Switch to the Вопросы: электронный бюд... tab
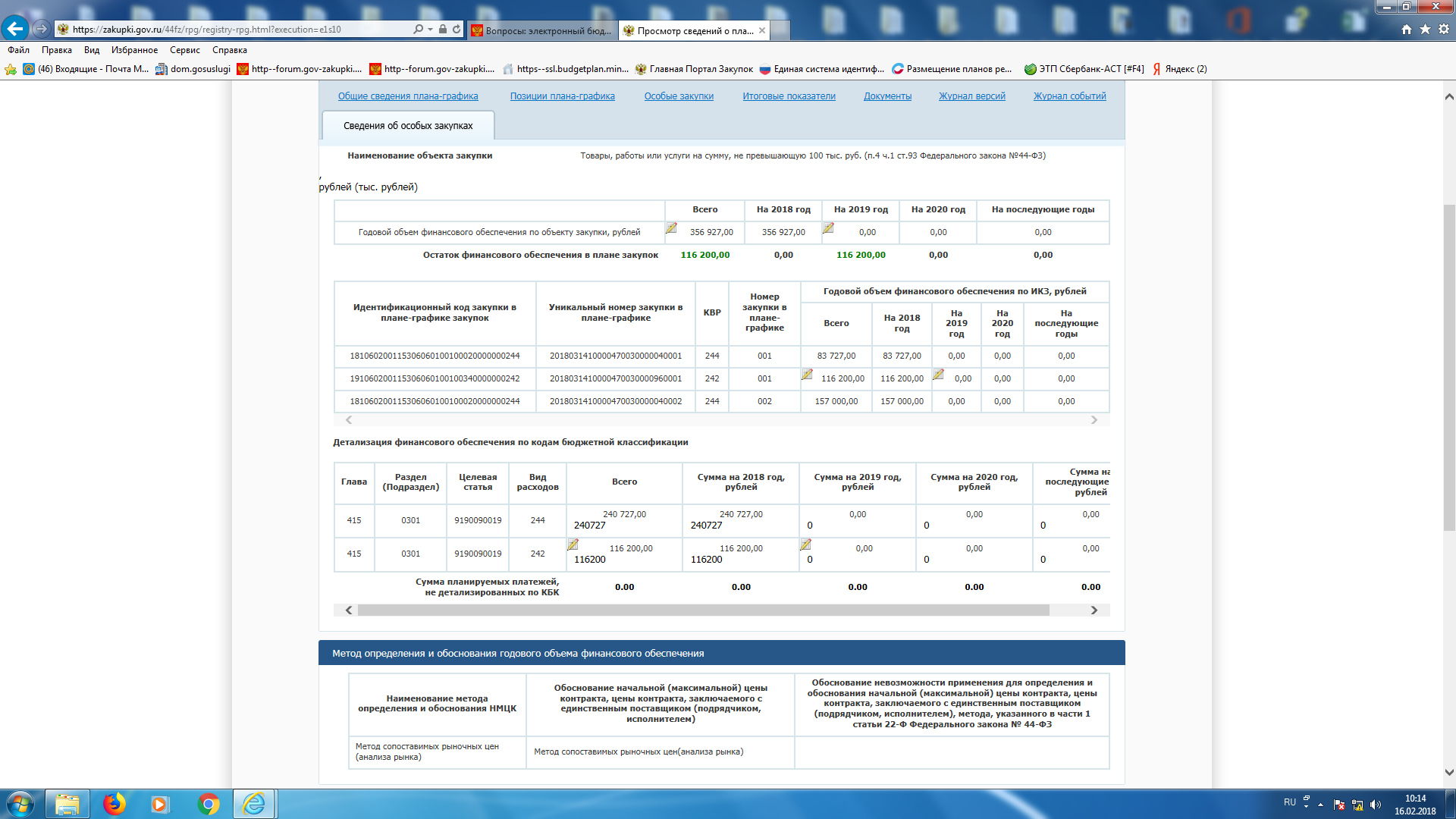The image size is (1456, 819). coord(542,30)
